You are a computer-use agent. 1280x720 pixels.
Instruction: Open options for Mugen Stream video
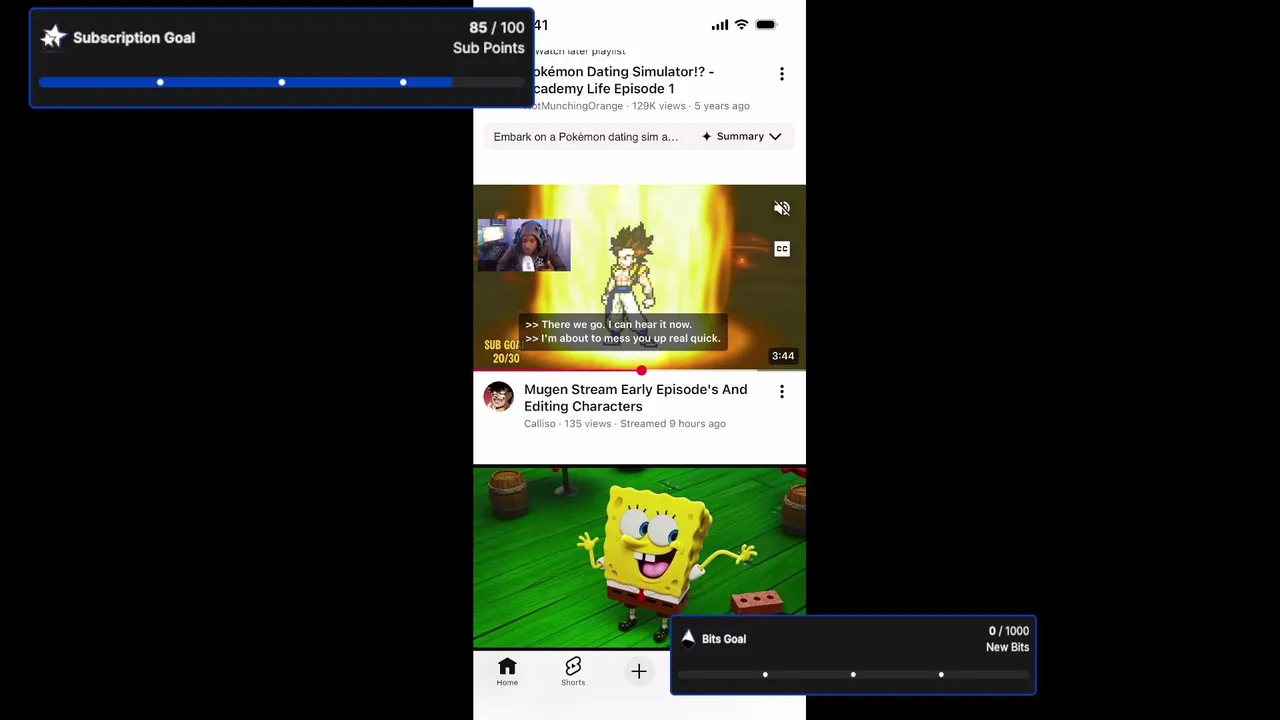782,392
